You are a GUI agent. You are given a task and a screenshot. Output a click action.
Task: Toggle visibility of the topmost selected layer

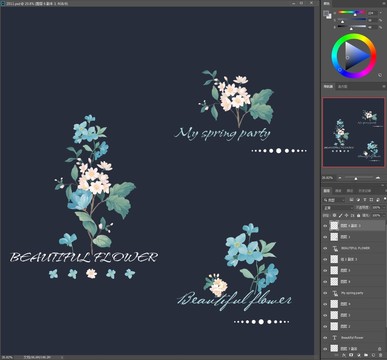pyautogui.click(x=325, y=226)
